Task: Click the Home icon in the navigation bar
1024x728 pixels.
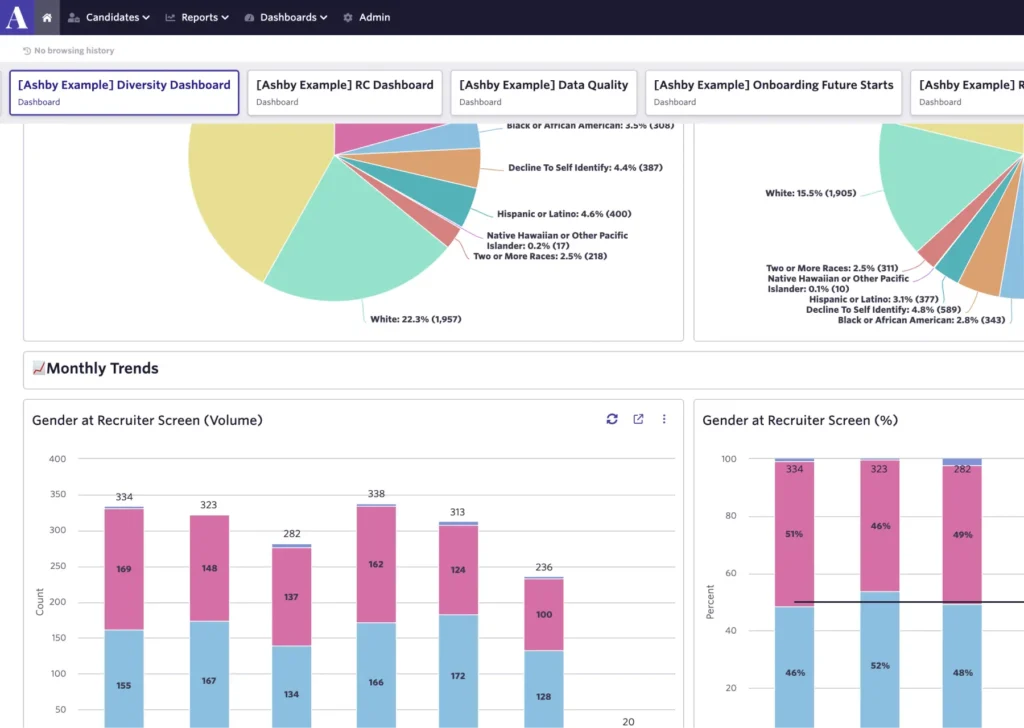Action: (47, 16)
